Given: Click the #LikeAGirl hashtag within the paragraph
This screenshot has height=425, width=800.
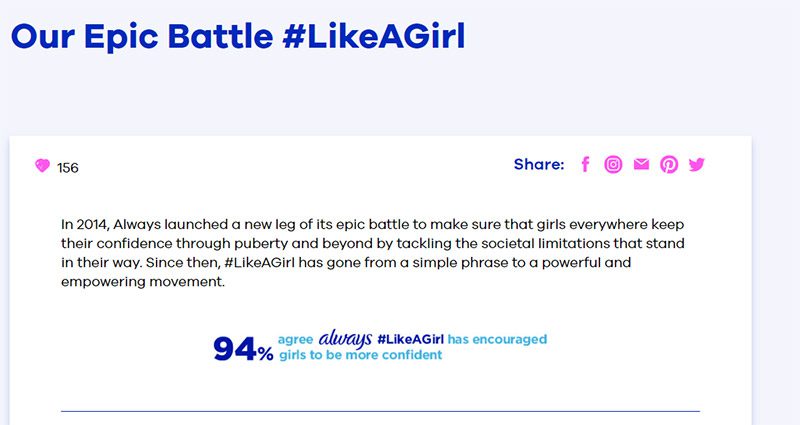Looking at the screenshot, I should click(x=260, y=263).
